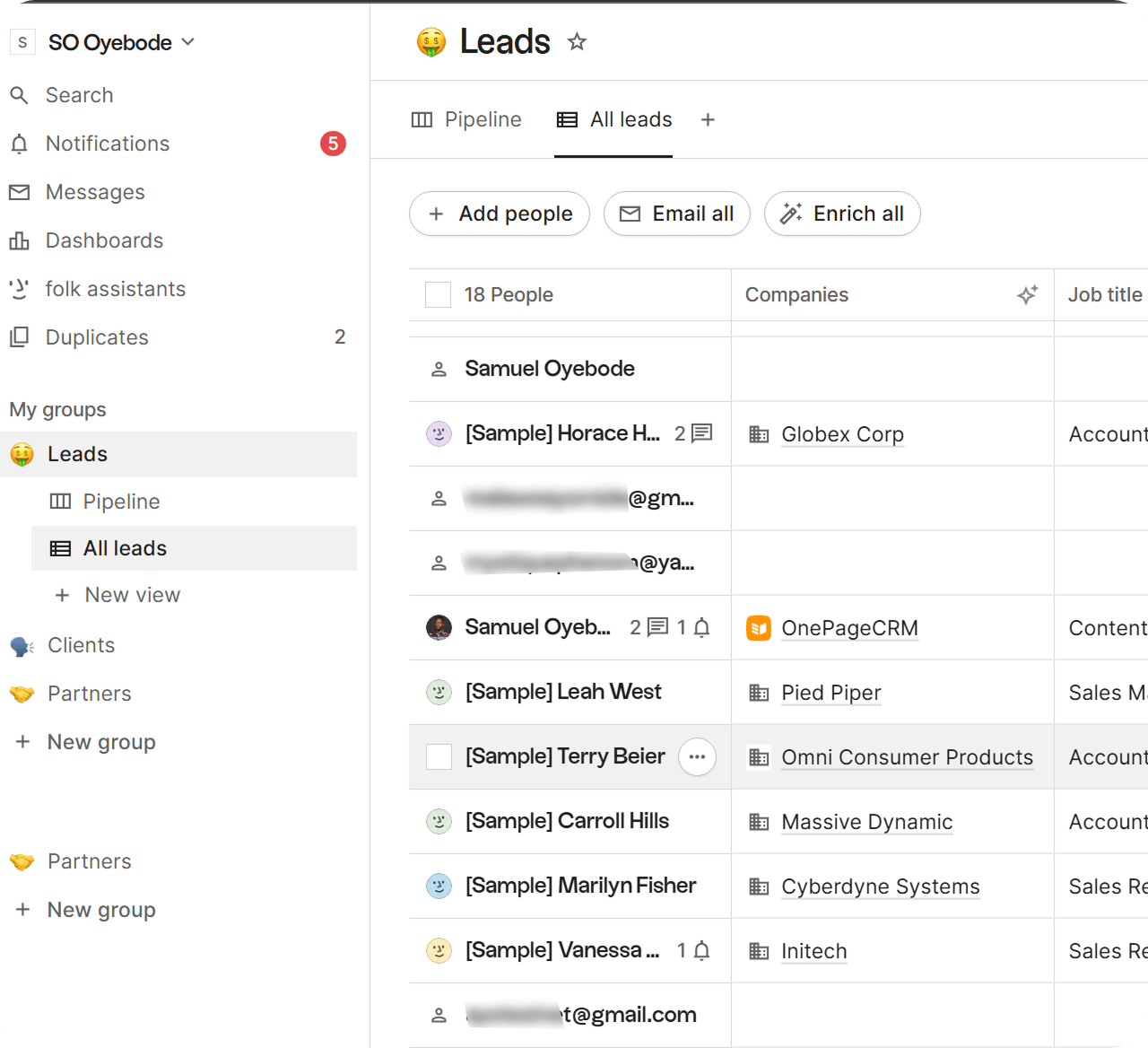This screenshot has width=1148, height=1048.
Task: Open the Samuel Oyebode contact row
Action: click(550, 369)
